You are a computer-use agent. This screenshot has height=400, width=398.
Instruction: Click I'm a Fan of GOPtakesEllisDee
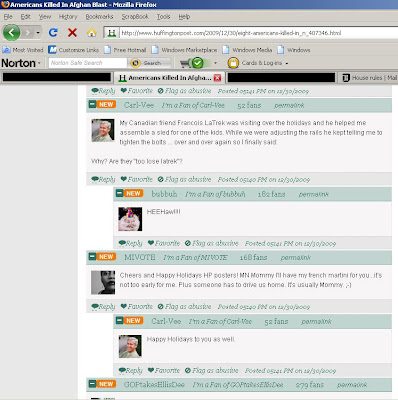point(238,385)
